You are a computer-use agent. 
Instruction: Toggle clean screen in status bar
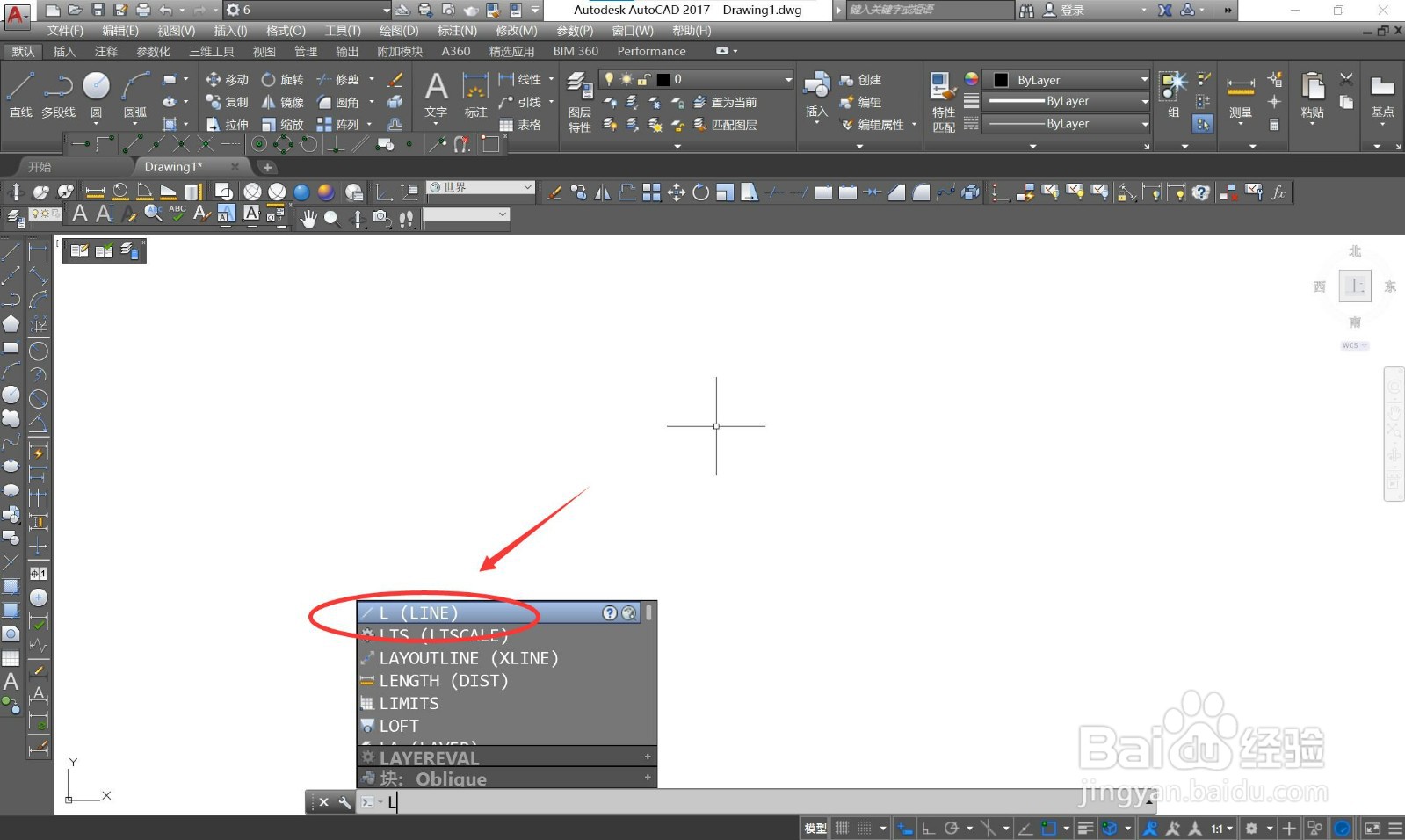(1372, 828)
